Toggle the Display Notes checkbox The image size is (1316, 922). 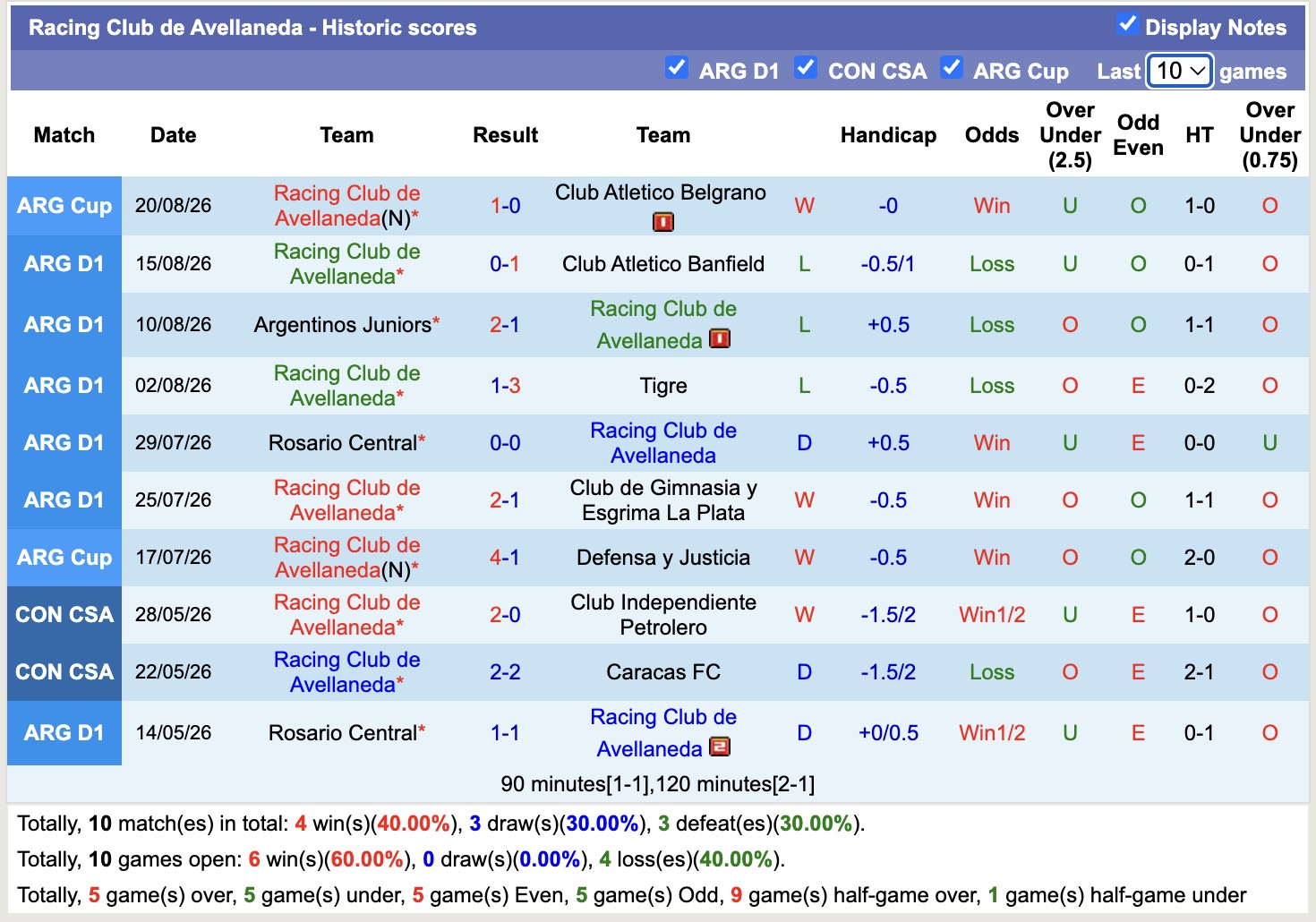click(x=1128, y=24)
